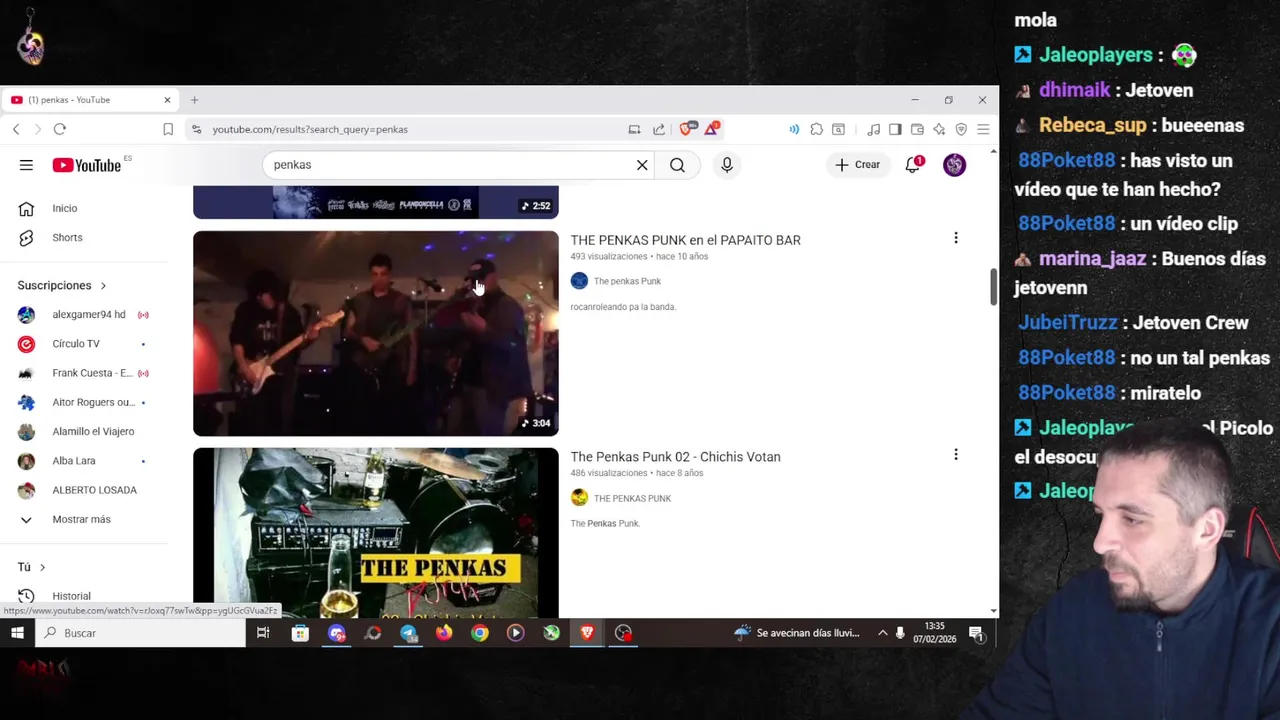
Task: Focus the address bar URL
Action: (x=310, y=129)
